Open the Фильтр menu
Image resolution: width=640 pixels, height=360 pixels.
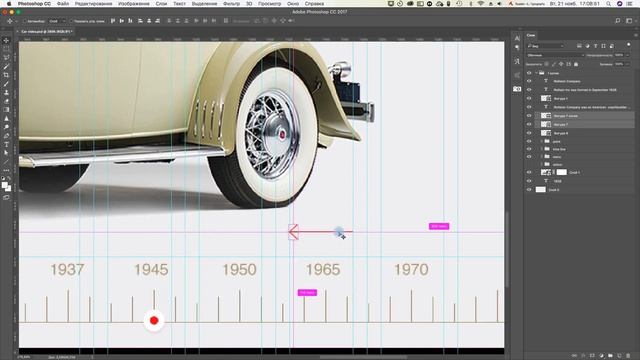231,4
